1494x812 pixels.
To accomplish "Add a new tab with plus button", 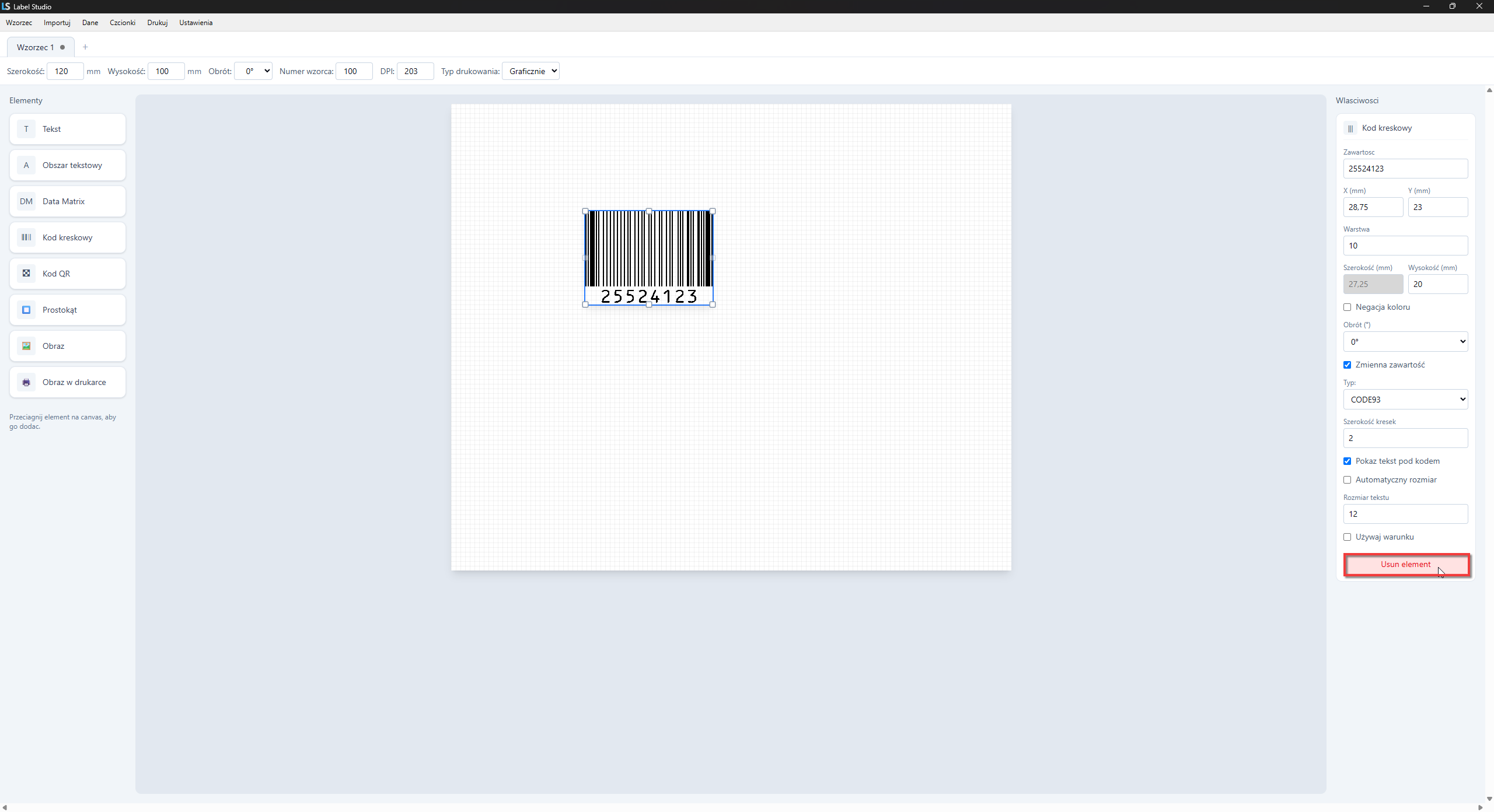I will click(85, 47).
